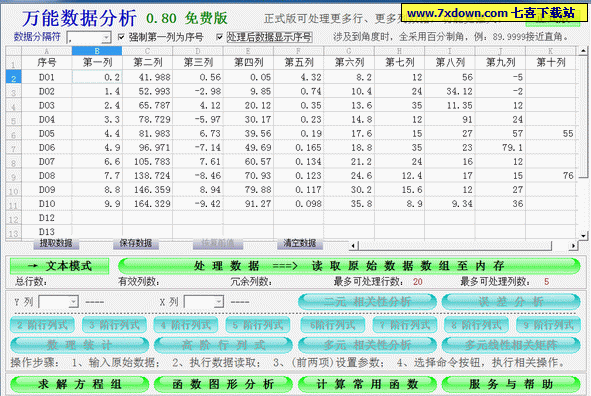Viewport: 591px width, 396px height.
Task: Select column header C
Action: tap(147, 51)
